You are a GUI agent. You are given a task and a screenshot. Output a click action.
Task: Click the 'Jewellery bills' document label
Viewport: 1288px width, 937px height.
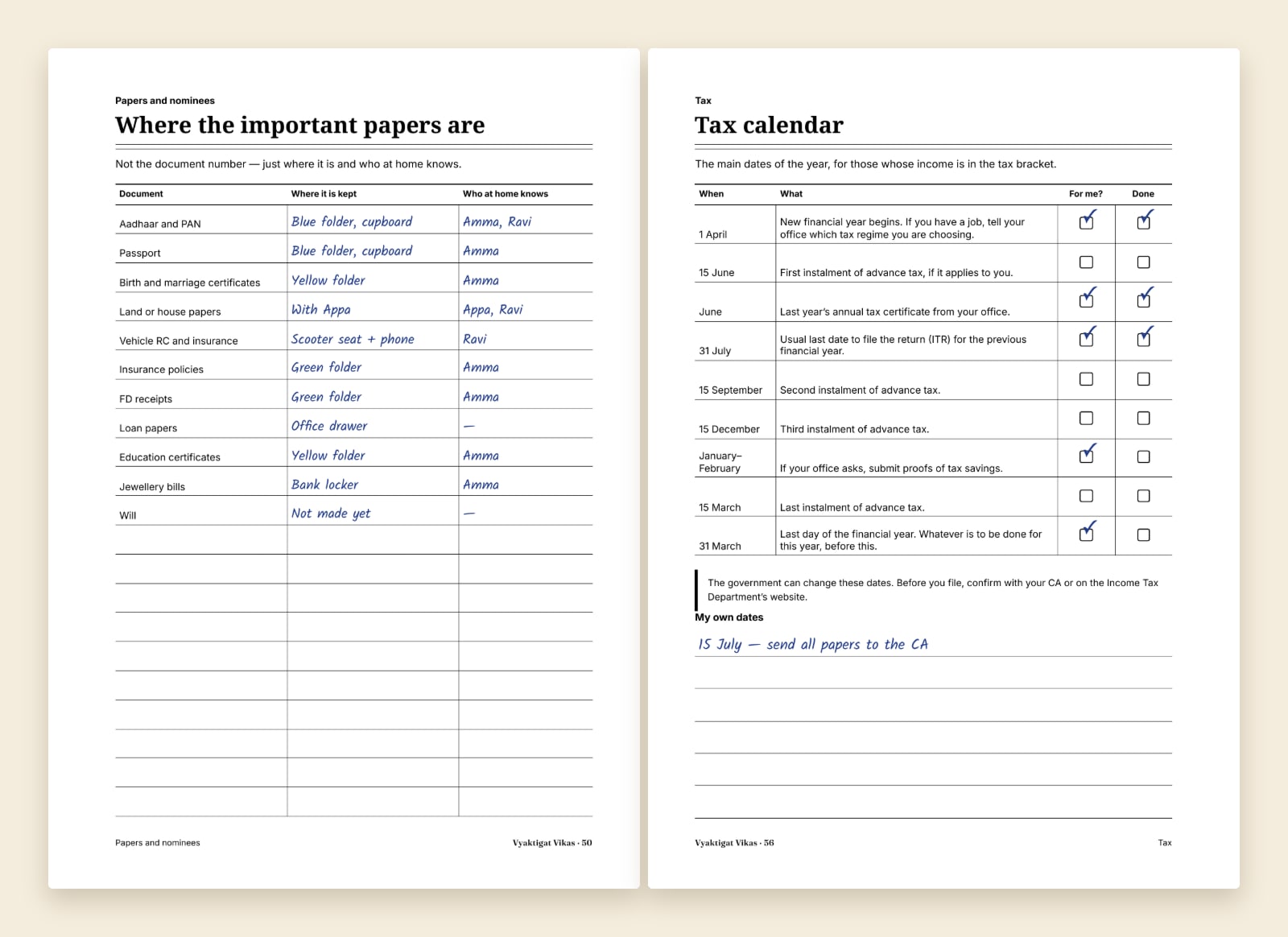pyautogui.click(x=152, y=486)
